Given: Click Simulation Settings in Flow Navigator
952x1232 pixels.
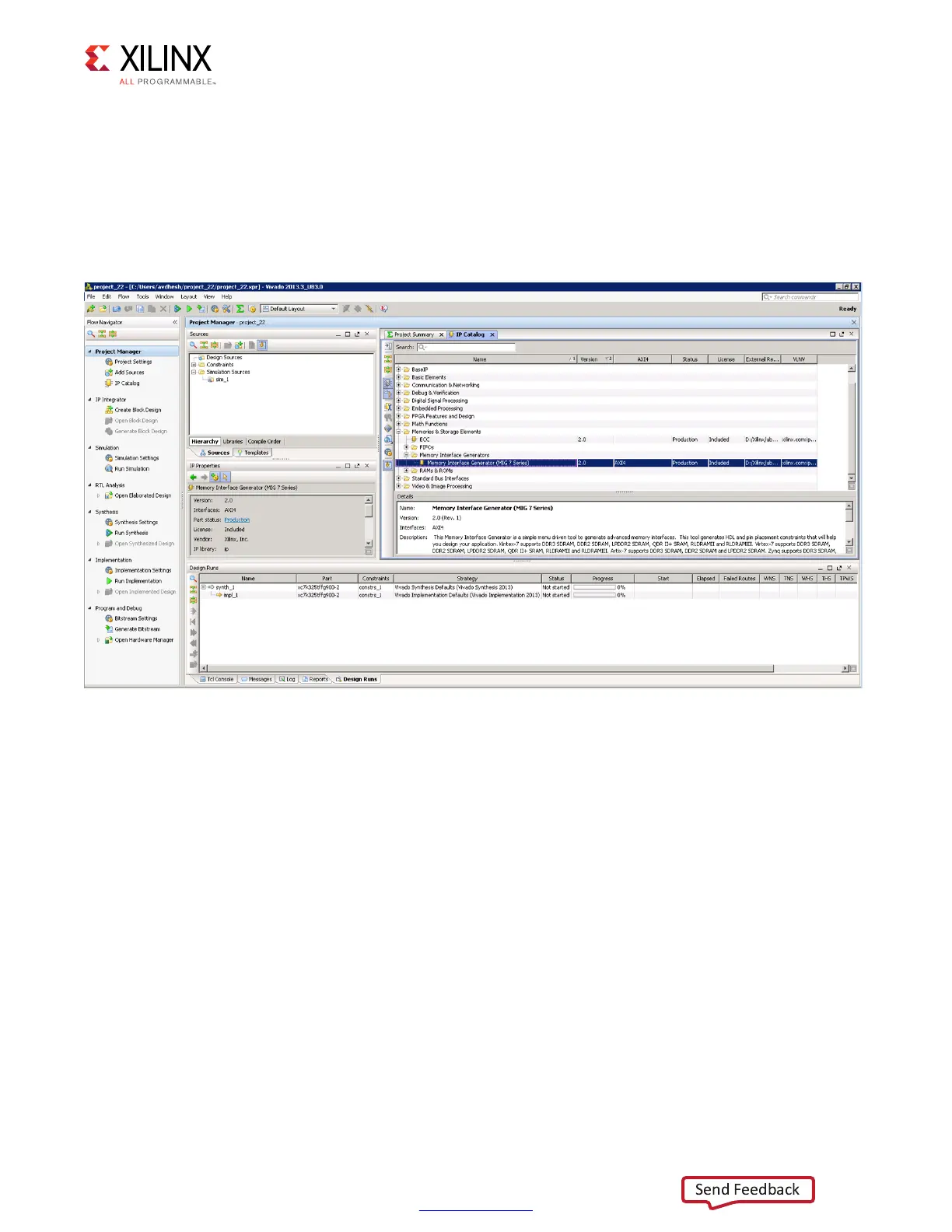Looking at the screenshot, I should click(131, 458).
